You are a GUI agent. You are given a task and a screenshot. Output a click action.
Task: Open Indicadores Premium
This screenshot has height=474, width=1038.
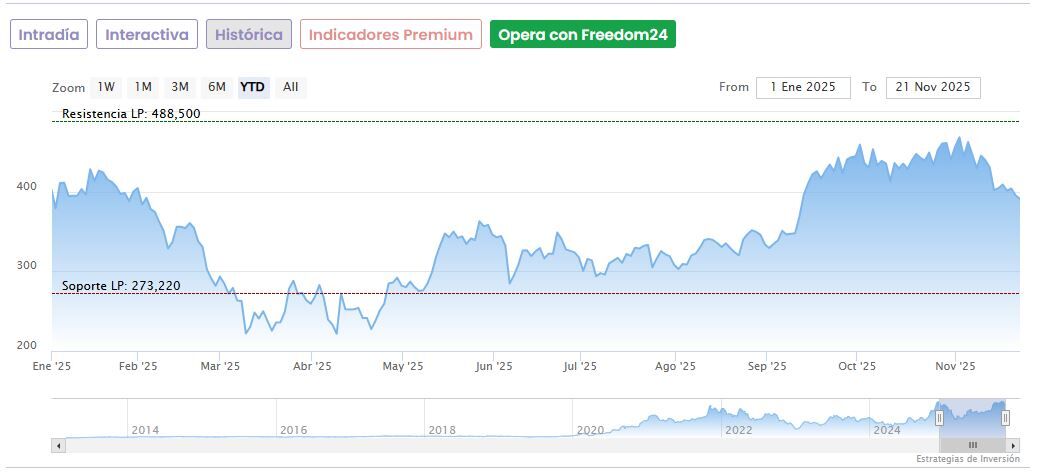tap(390, 34)
